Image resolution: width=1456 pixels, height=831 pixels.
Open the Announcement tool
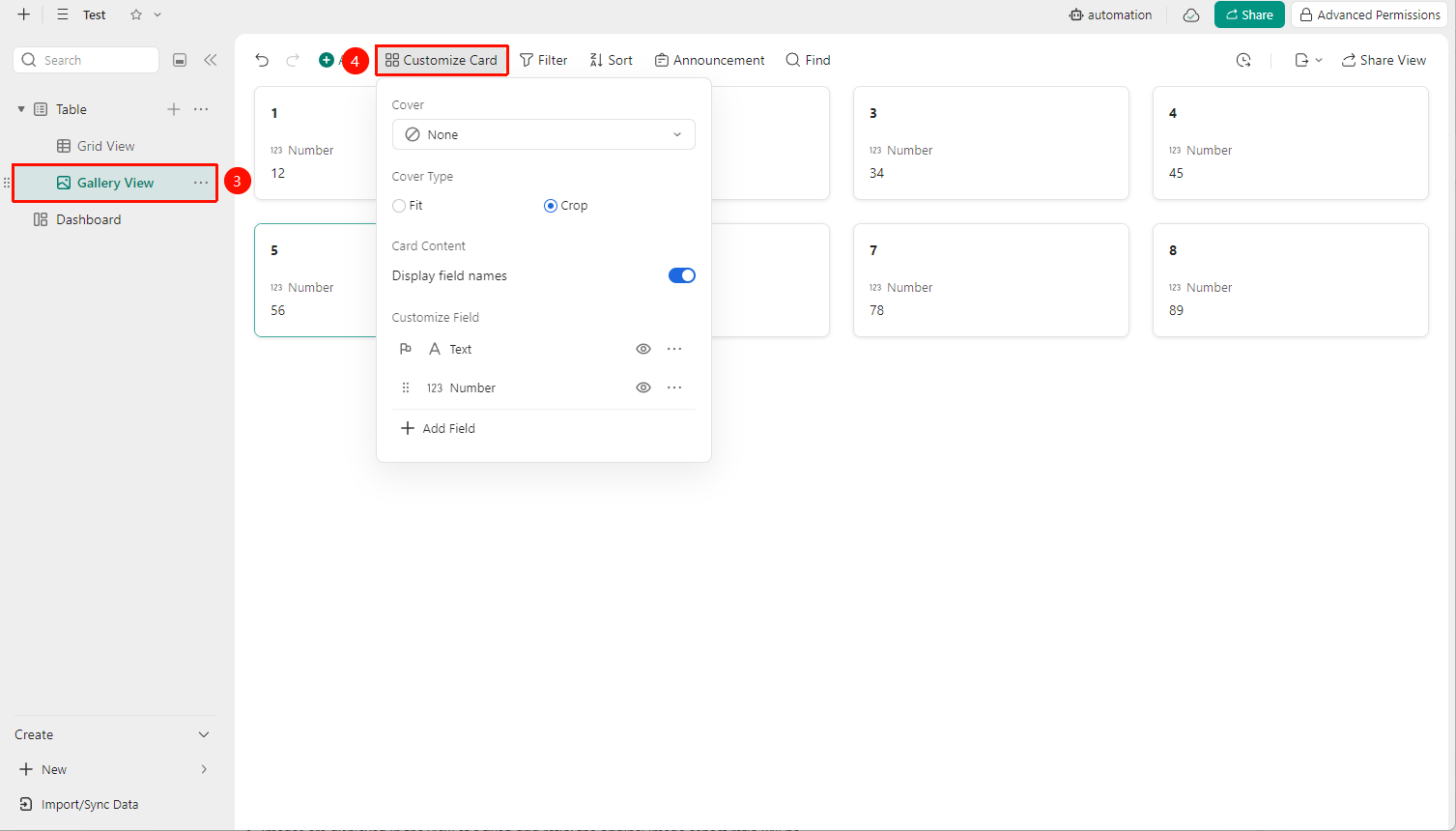pyautogui.click(x=710, y=60)
